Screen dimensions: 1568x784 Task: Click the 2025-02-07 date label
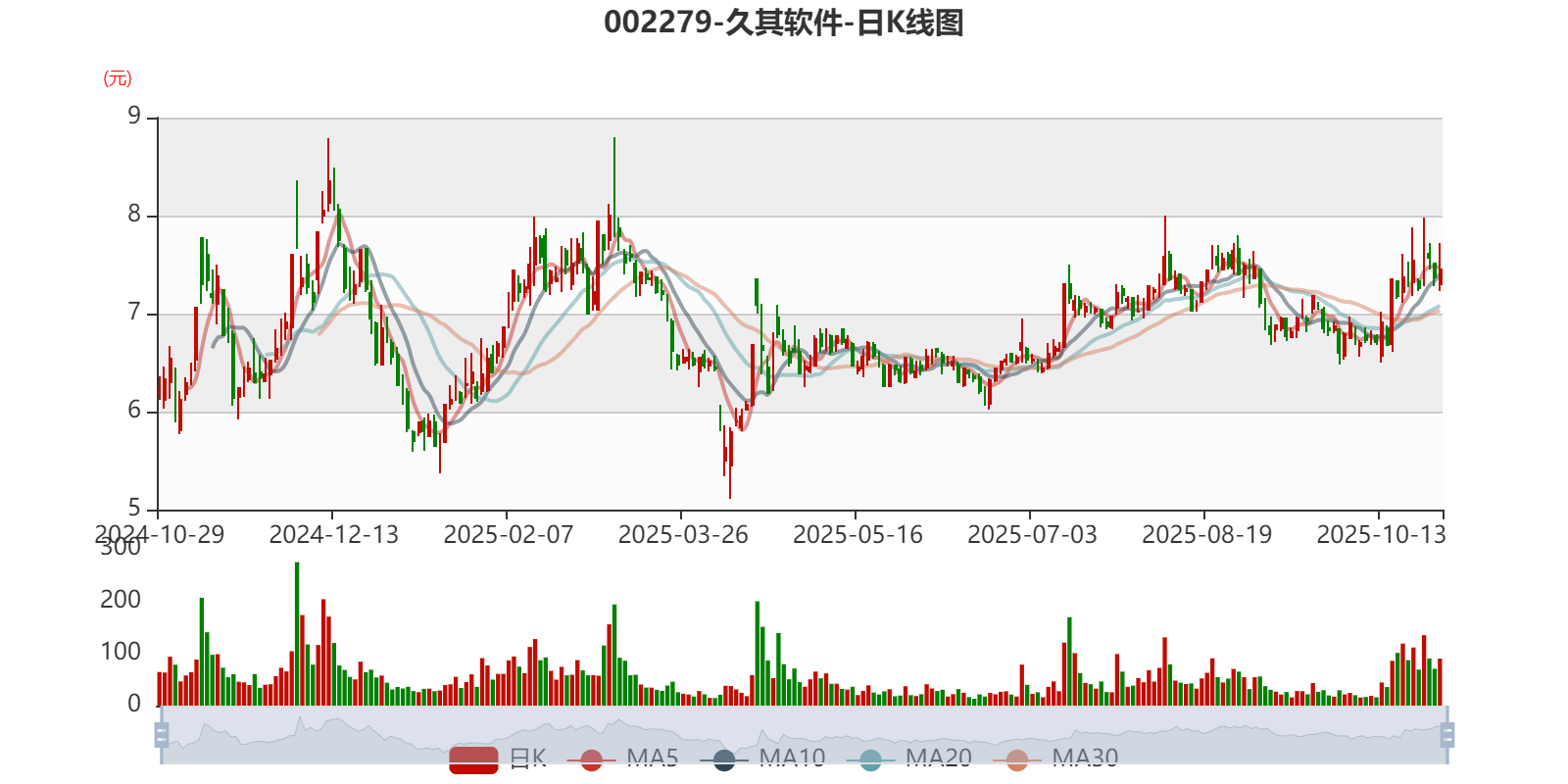click(509, 534)
